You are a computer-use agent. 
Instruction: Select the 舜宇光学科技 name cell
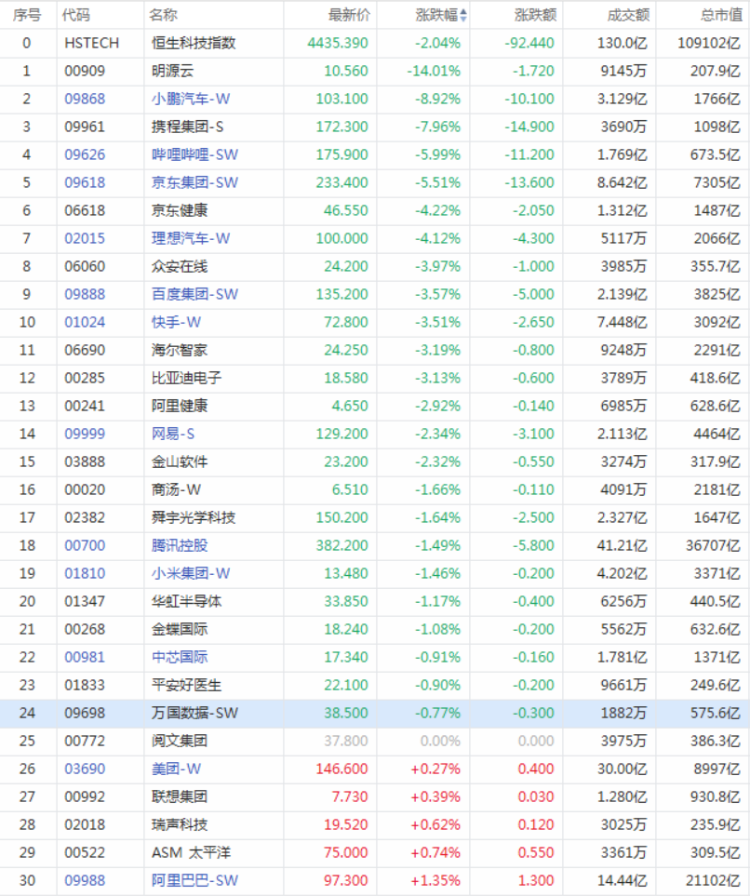pos(193,518)
